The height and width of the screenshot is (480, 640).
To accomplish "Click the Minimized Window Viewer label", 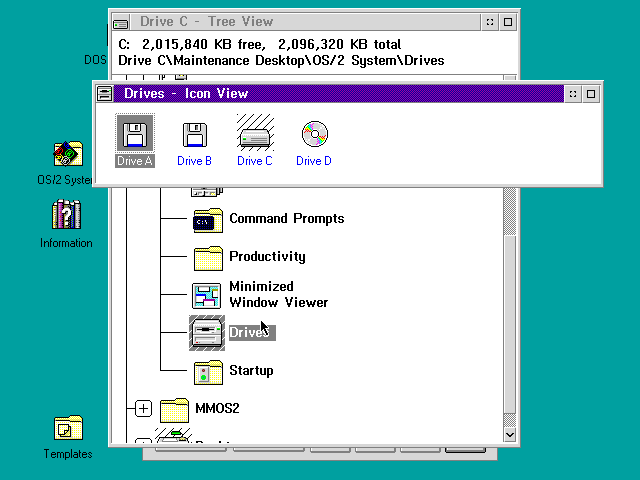I will click(278, 294).
